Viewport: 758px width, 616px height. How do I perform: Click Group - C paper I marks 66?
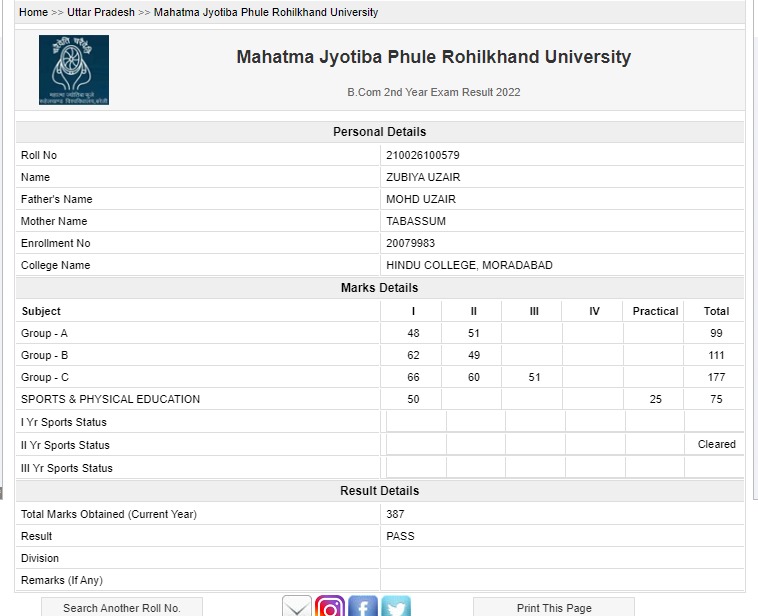(413, 377)
